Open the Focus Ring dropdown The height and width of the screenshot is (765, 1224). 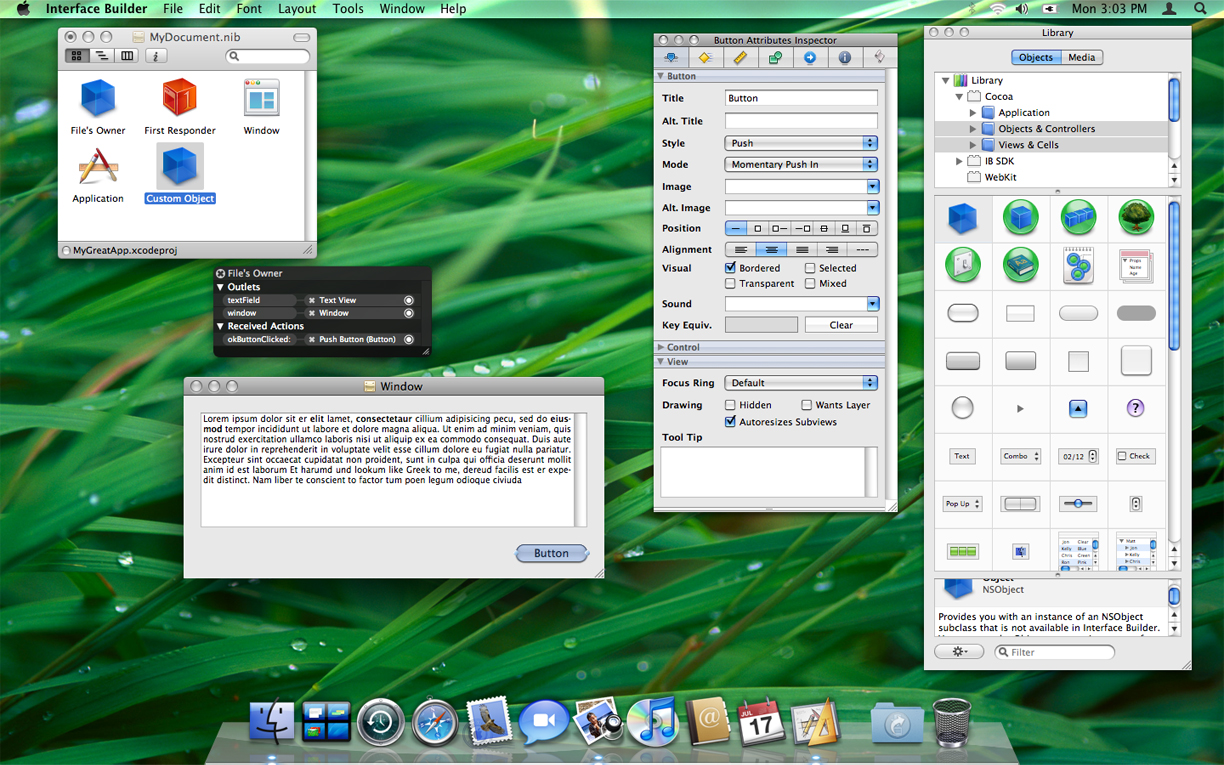click(801, 383)
